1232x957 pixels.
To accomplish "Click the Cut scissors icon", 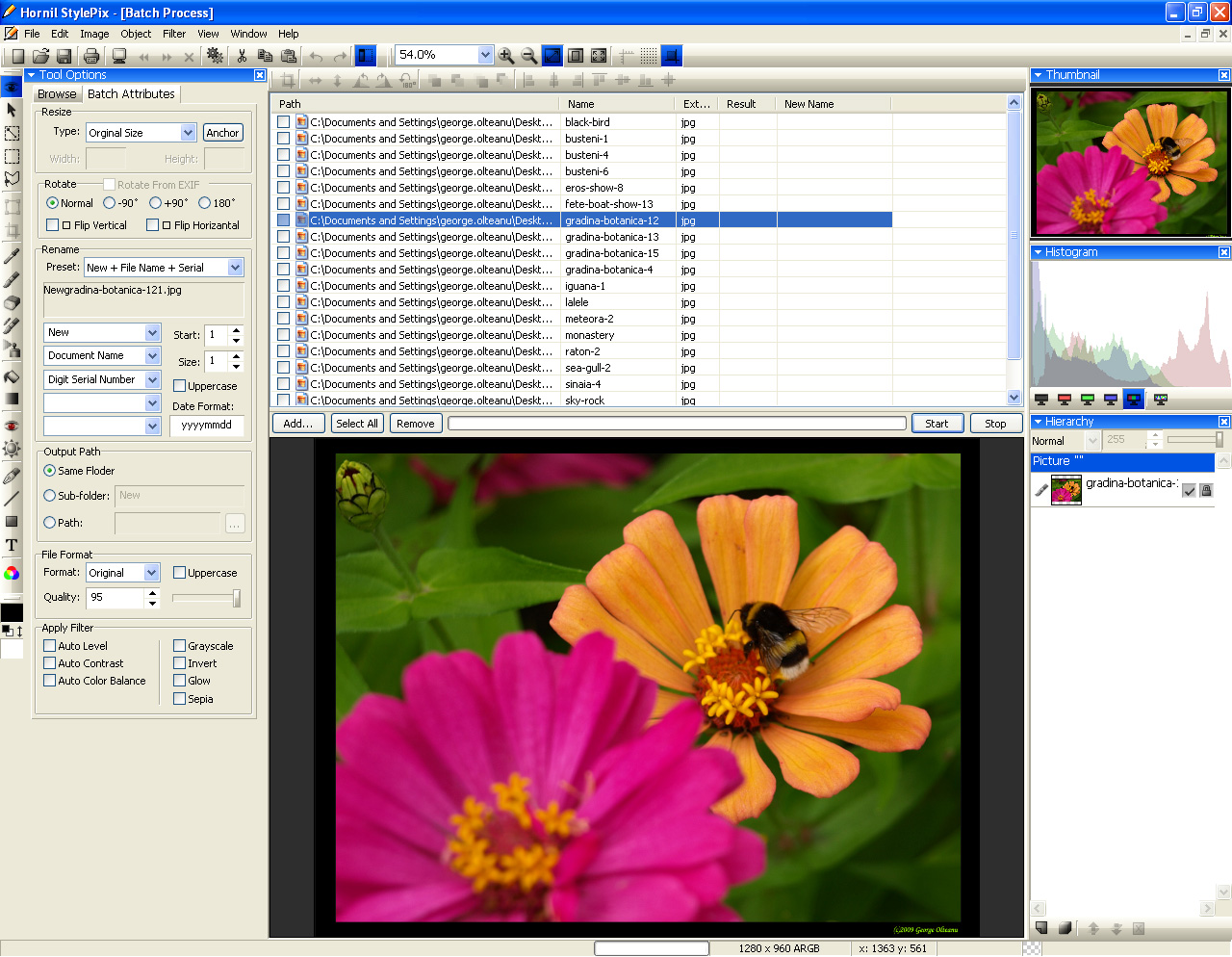I will coord(242,56).
